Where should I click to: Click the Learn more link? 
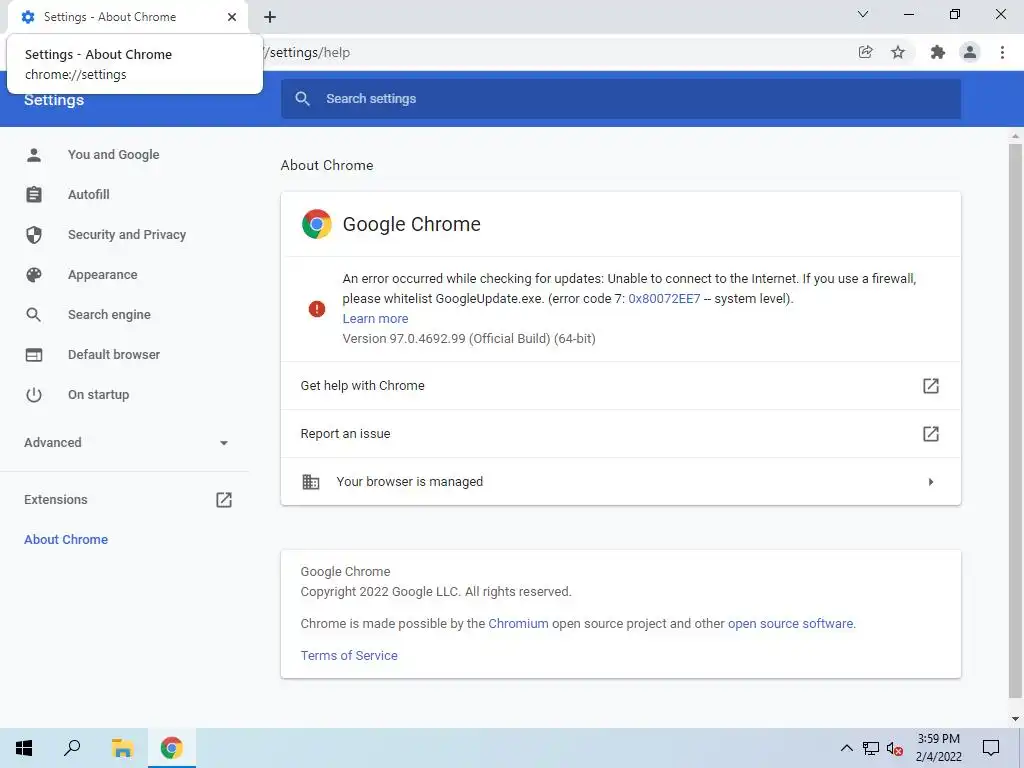coord(376,319)
